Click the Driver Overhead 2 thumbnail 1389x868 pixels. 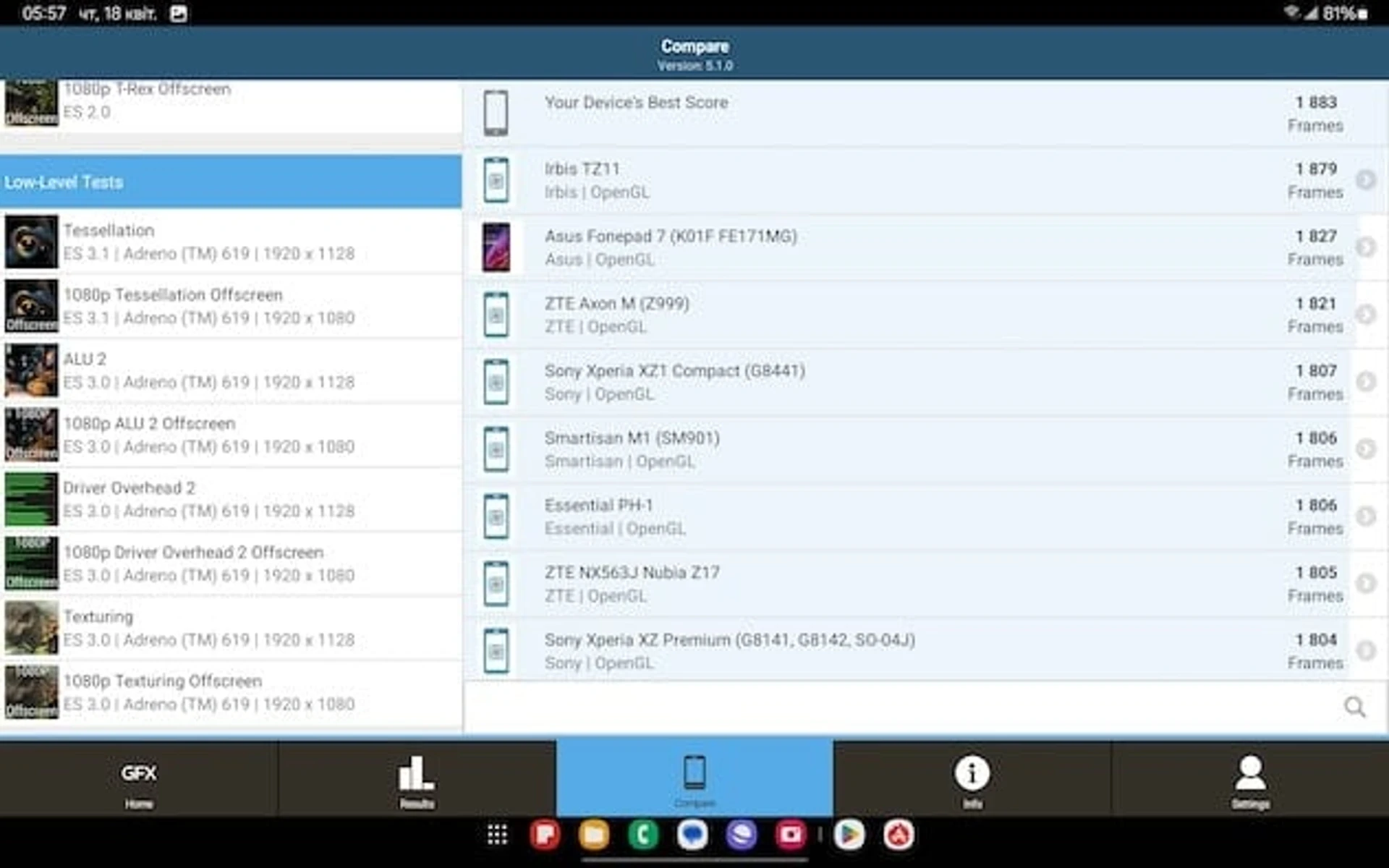(x=31, y=499)
